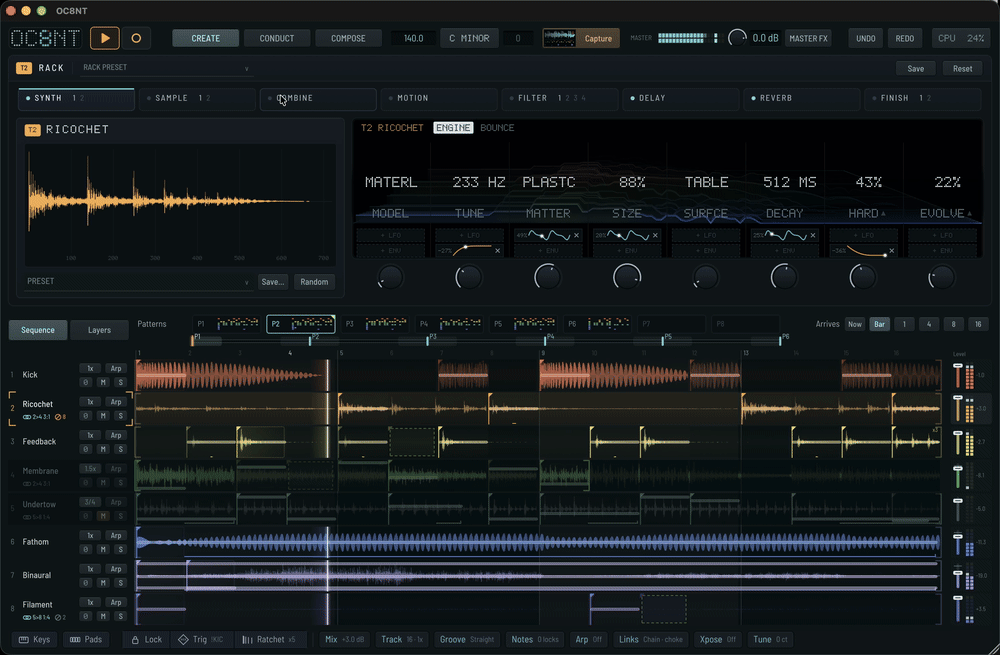
Task: Click the preset Save... button
Action: pos(273,281)
